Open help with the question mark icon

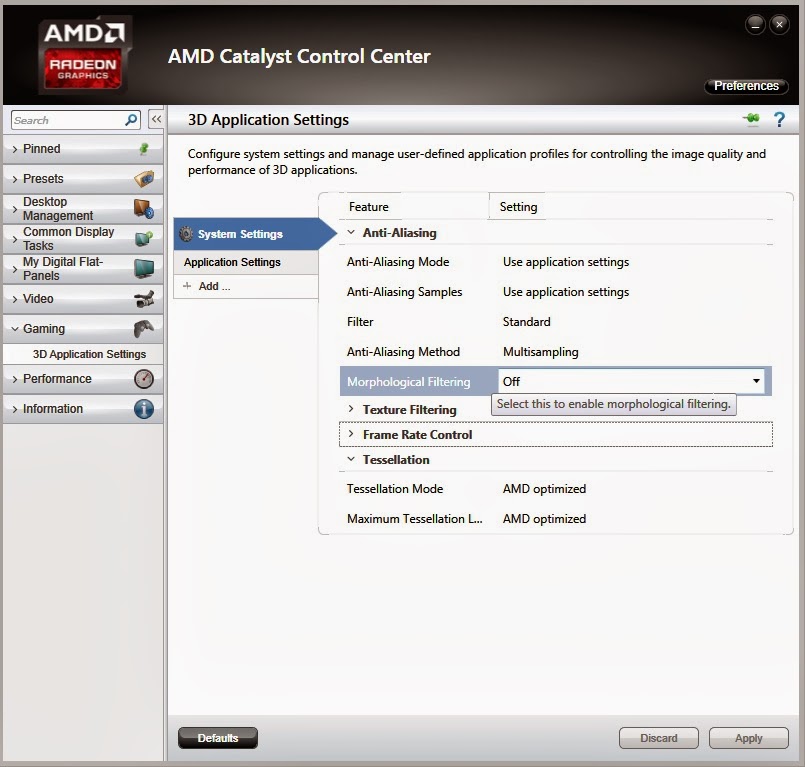coord(779,120)
